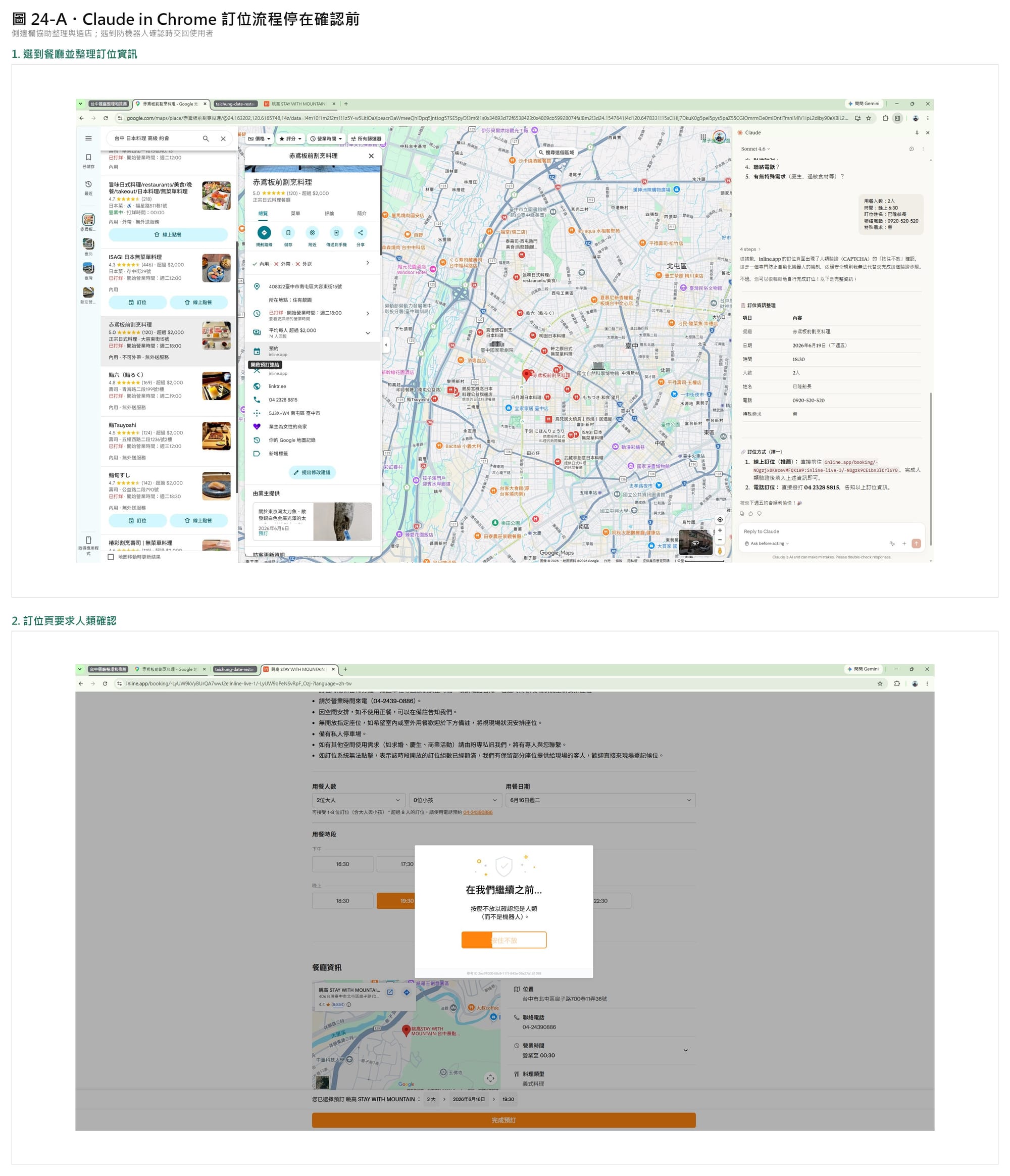Click 搜尋這個區域 search this area button
The width and height of the screenshot is (1010, 1176).
tap(557, 152)
